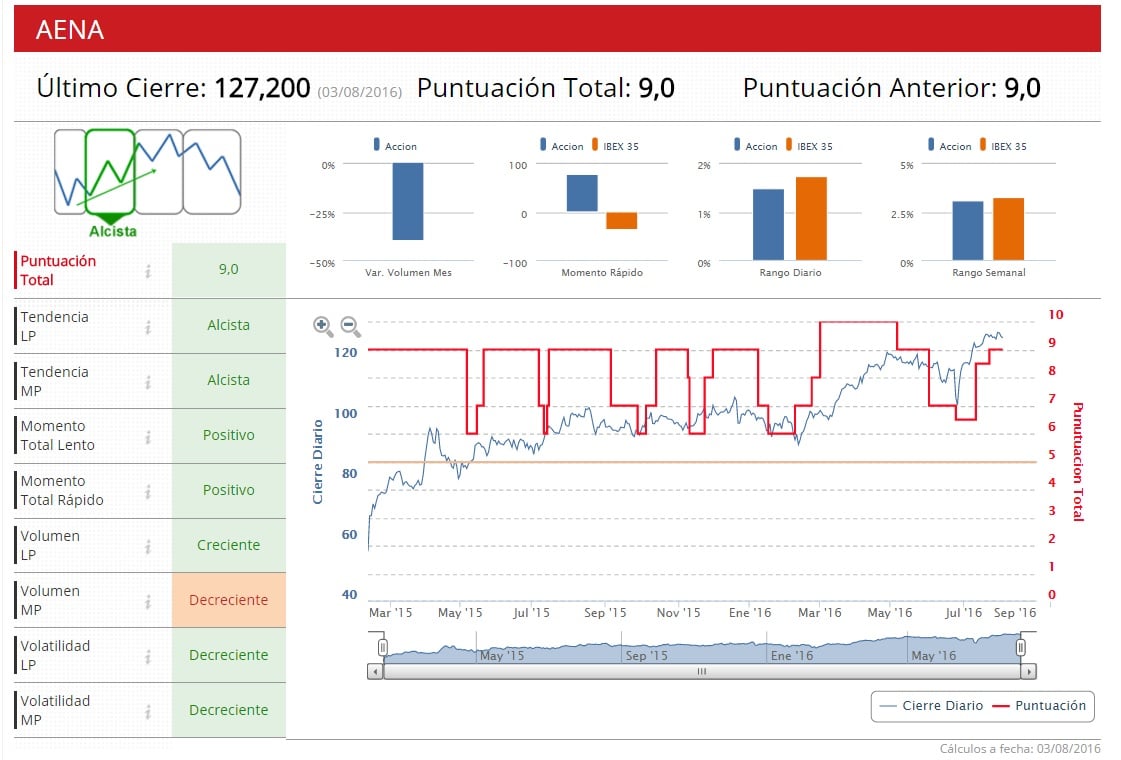Image resolution: width=1121 pixels, height=760 pixels.
Task: Click the orange IBEX 35 Momento Rápido bar
Action: pos(621,220)
